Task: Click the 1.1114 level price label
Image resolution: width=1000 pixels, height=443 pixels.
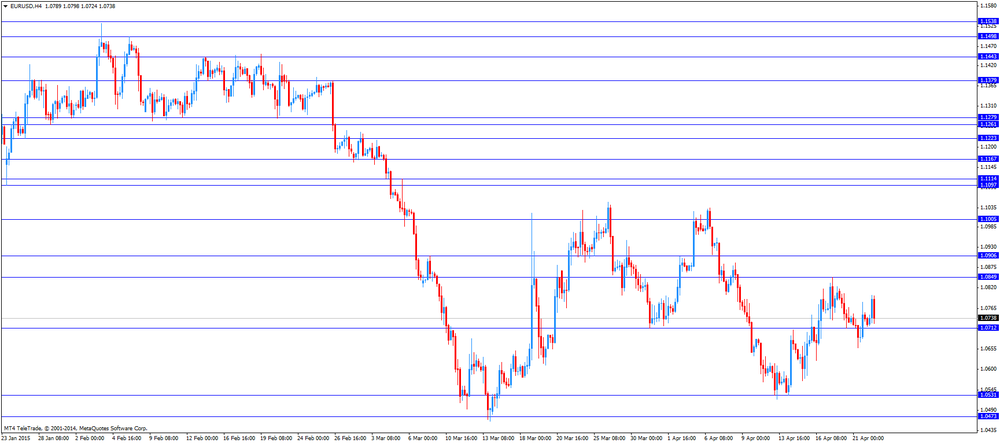Action: (x=988, y=178)
